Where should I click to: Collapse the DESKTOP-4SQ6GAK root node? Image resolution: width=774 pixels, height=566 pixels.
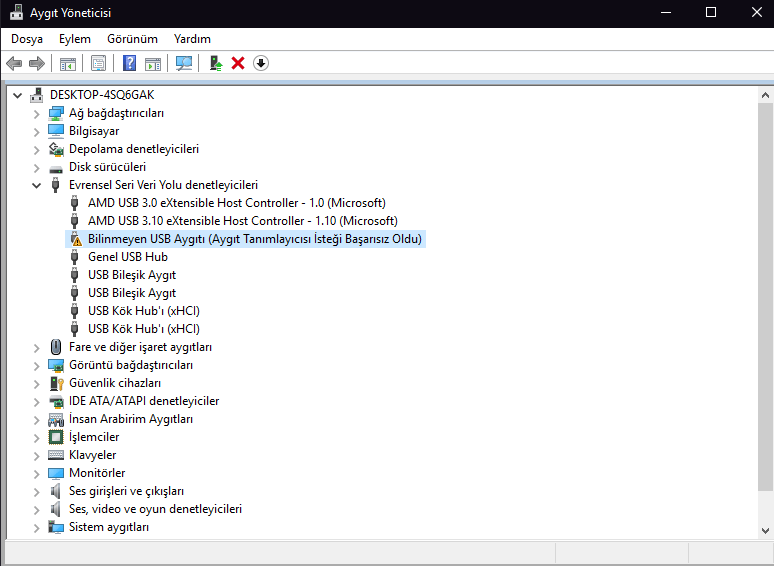coord(17,95)
